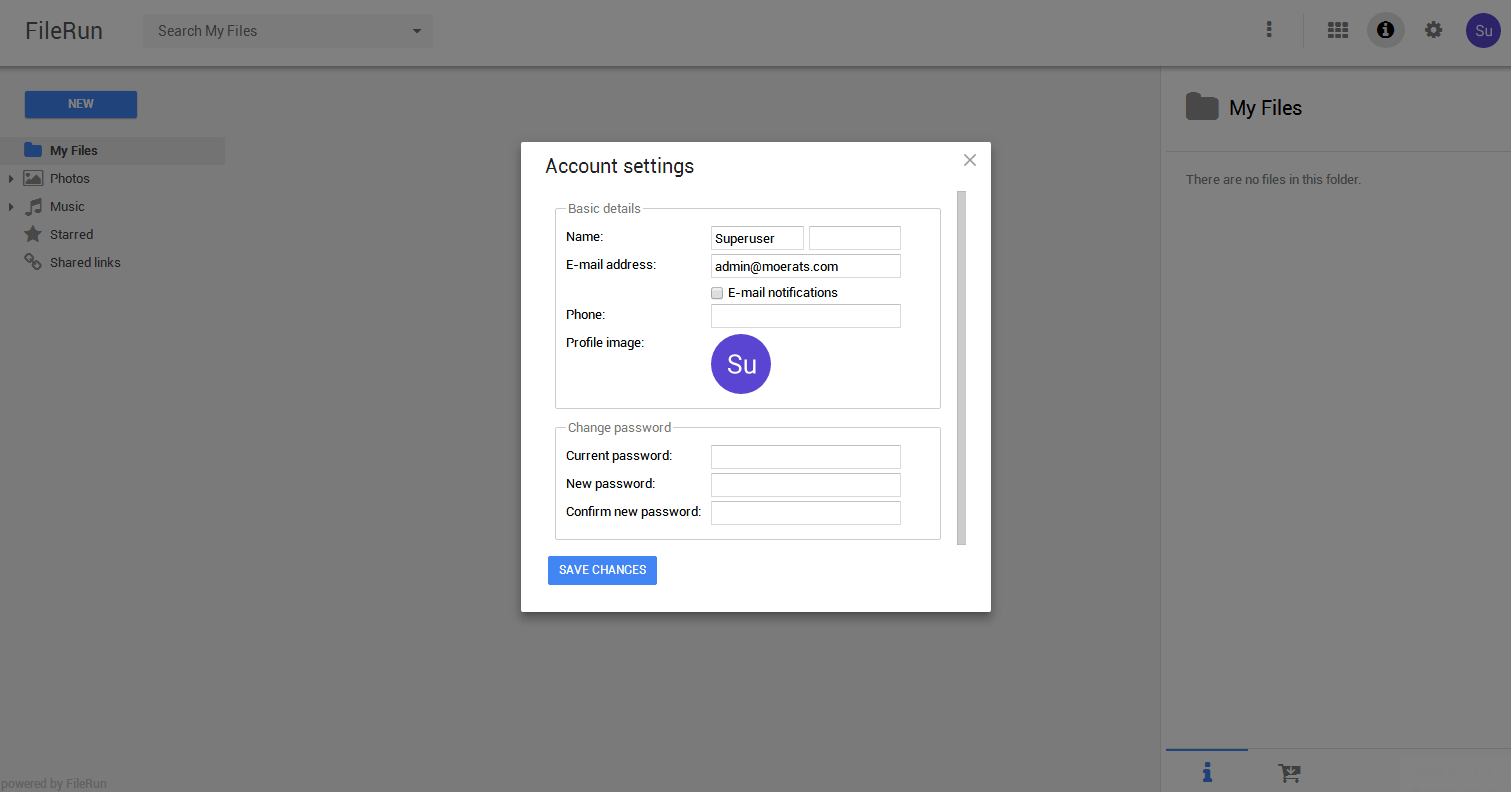This screenshot has height=792, width=1511.
Task: Click the Save Changes button
Action: pos(602,570)
